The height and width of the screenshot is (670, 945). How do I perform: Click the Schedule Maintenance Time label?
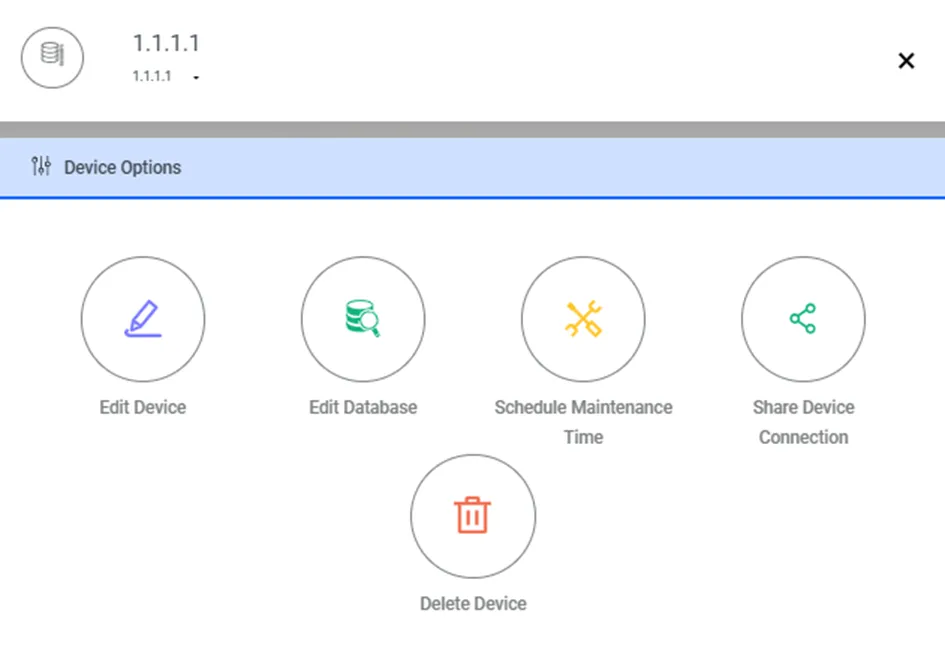pyautogui.click(x=583, y=422)
